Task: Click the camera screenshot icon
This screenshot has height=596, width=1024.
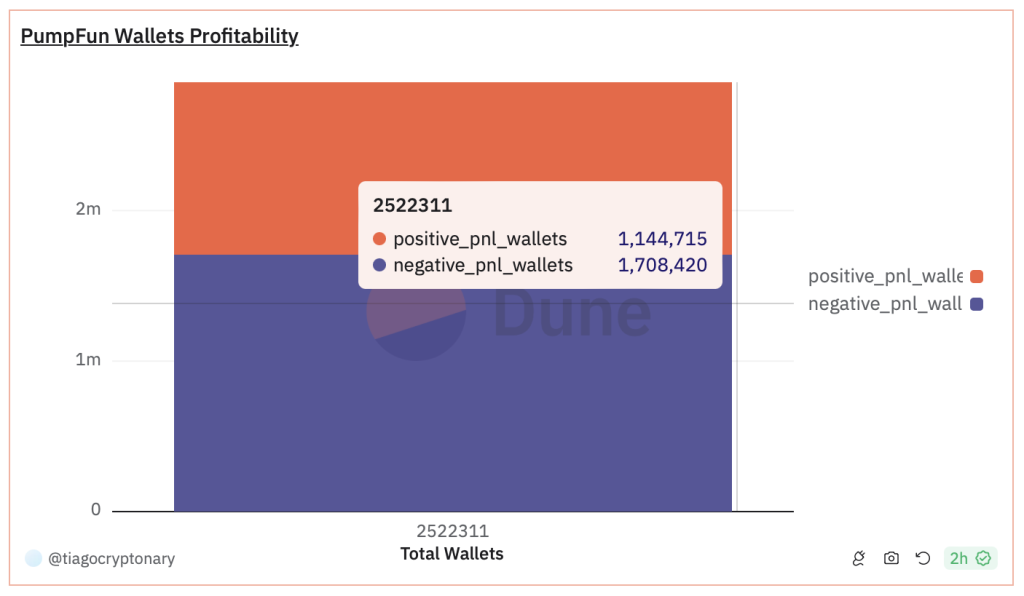Action: 891,558
